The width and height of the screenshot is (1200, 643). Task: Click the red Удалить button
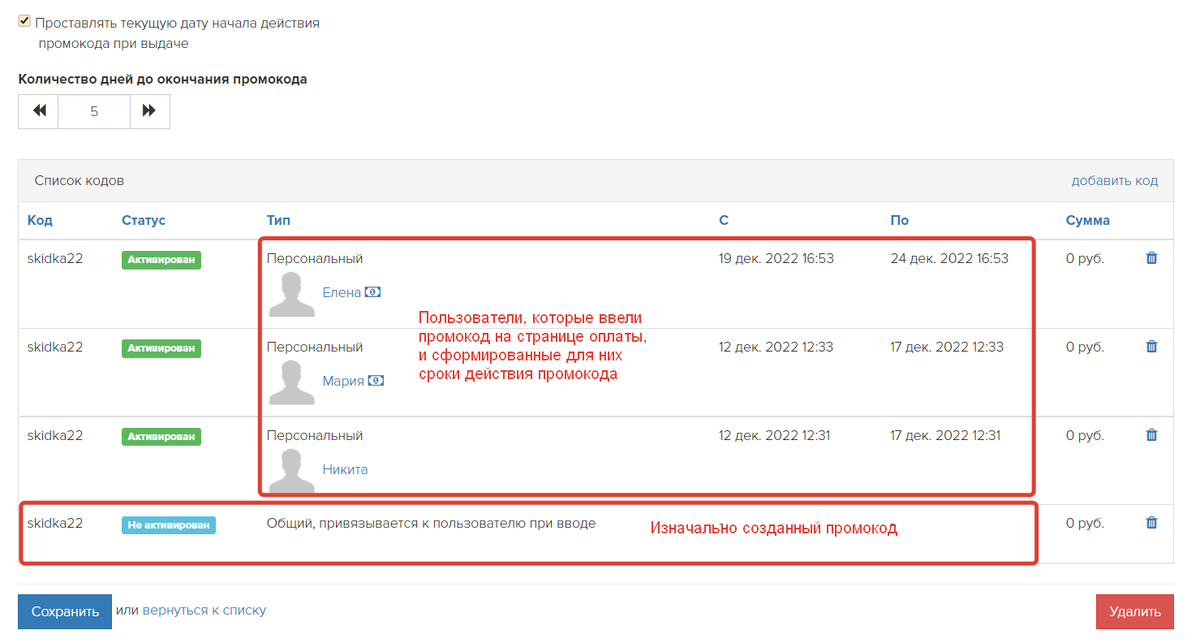pyautogui.click(x=1135, y=611)
